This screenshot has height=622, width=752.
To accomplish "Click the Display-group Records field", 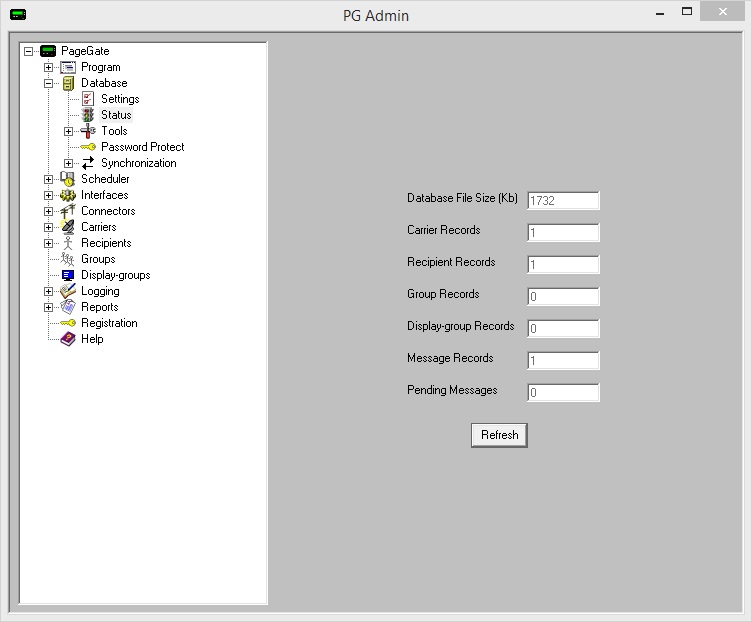I will (x=563, y=329).
